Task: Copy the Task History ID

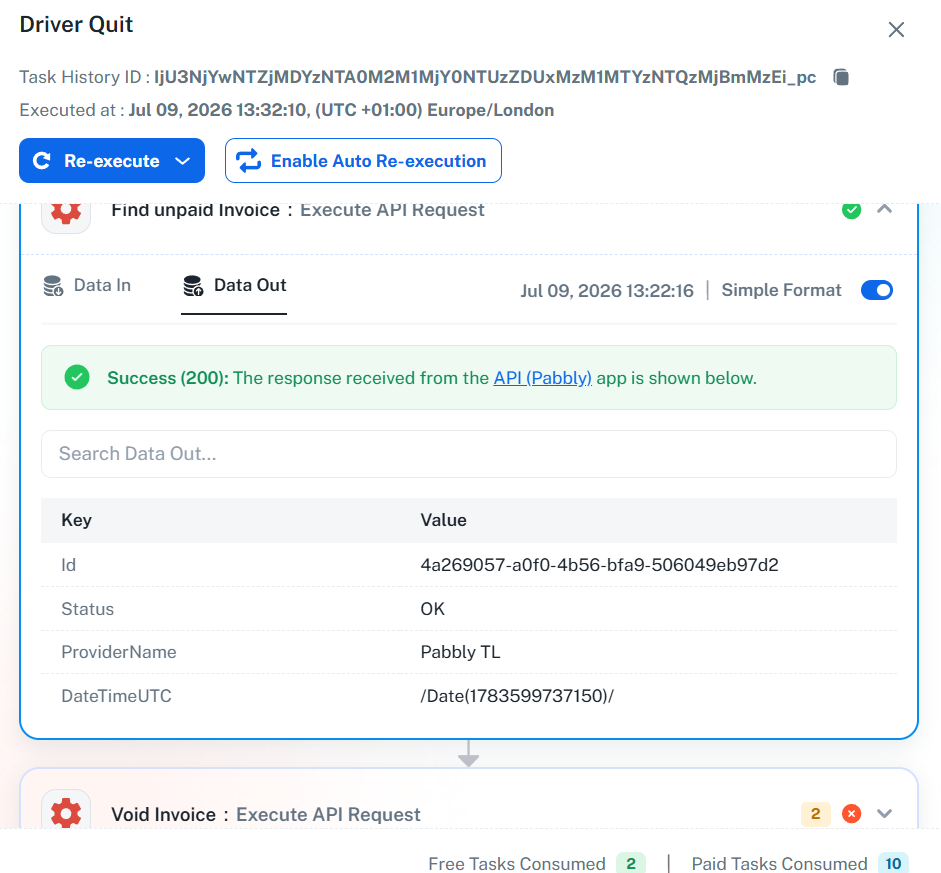Action: [841, 77]
